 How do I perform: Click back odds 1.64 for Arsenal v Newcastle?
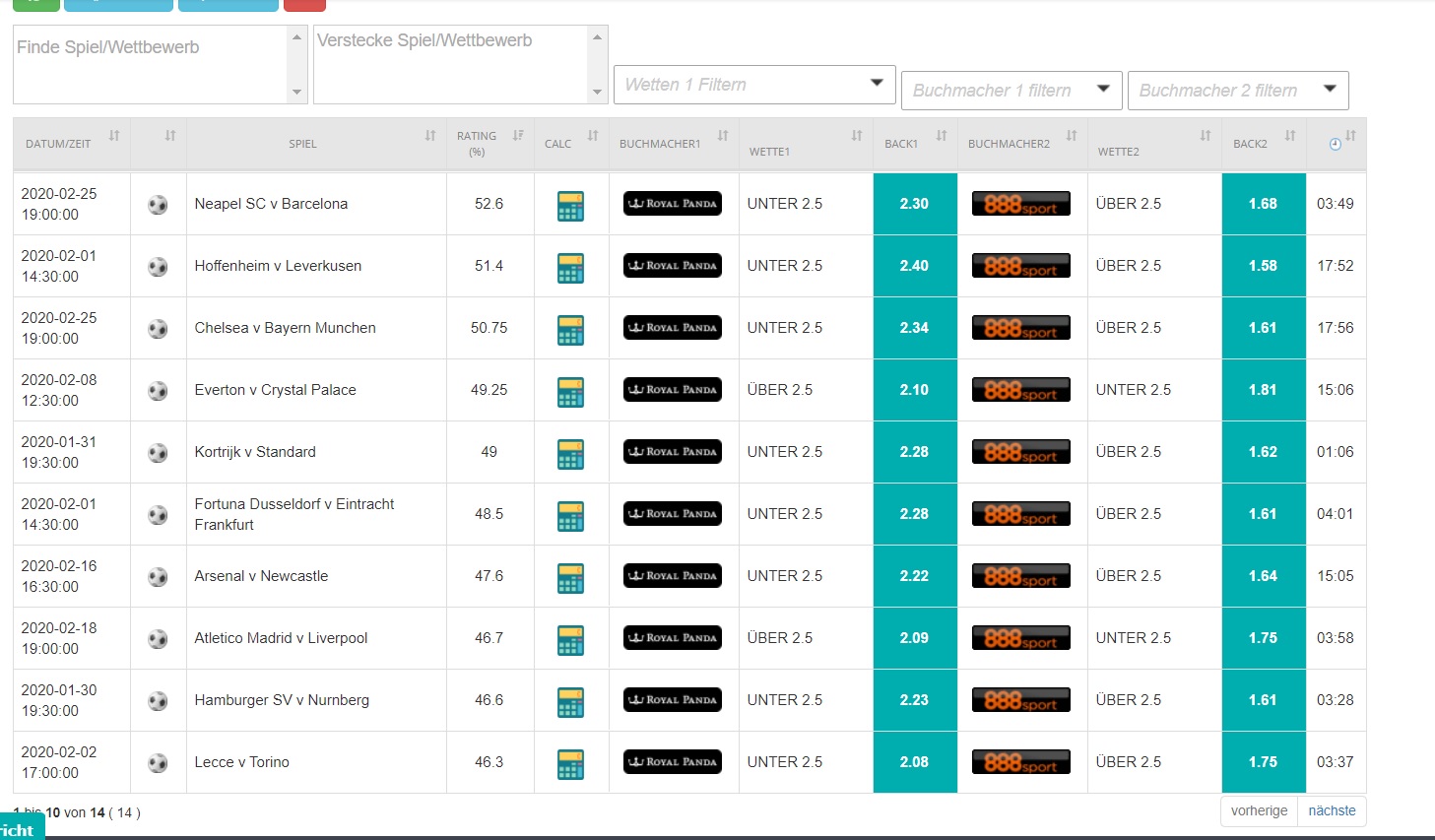[x=1264, y=576]
